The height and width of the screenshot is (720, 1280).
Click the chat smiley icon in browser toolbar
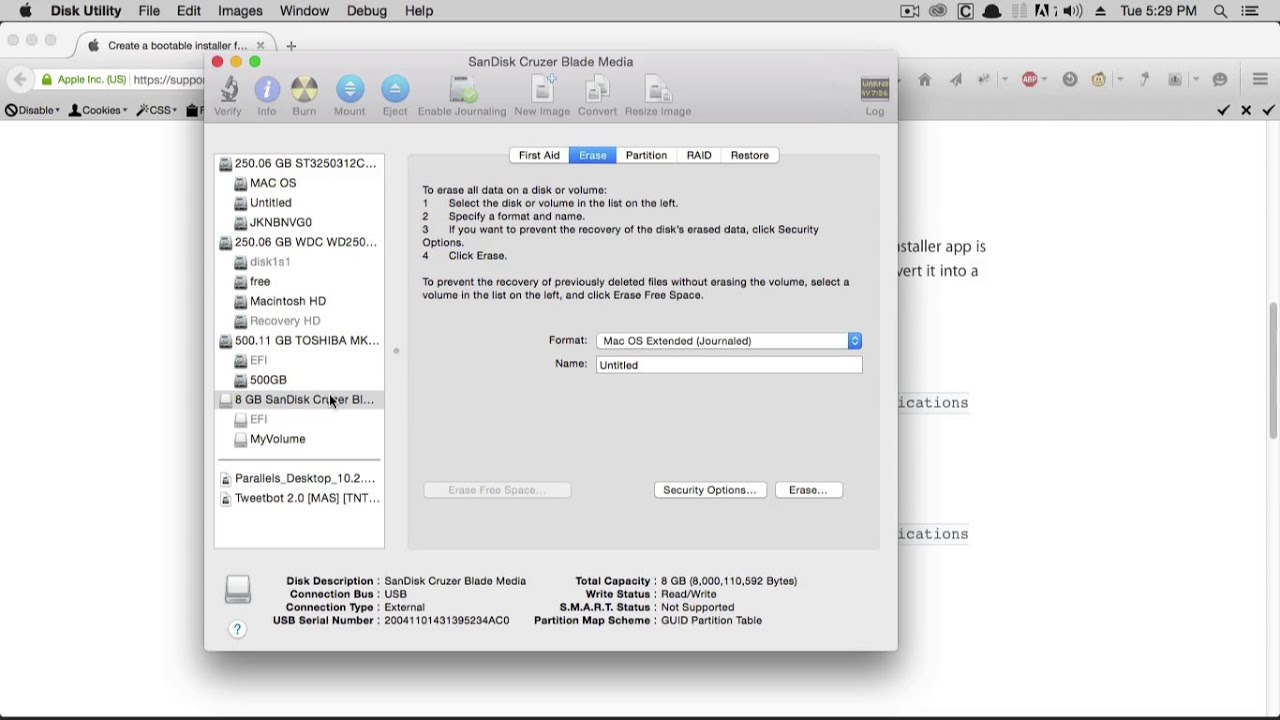[1220, 79]
